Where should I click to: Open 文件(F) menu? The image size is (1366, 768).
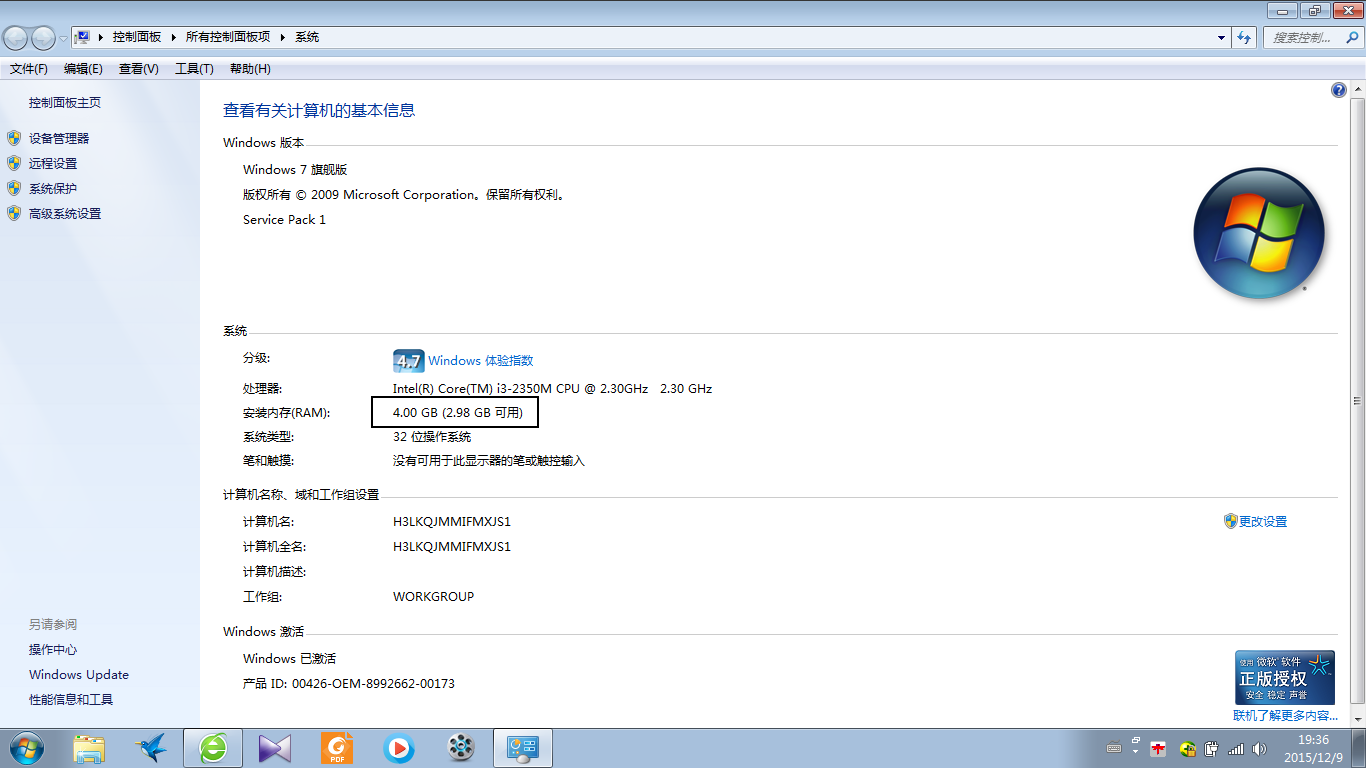[x=29, y=68]
